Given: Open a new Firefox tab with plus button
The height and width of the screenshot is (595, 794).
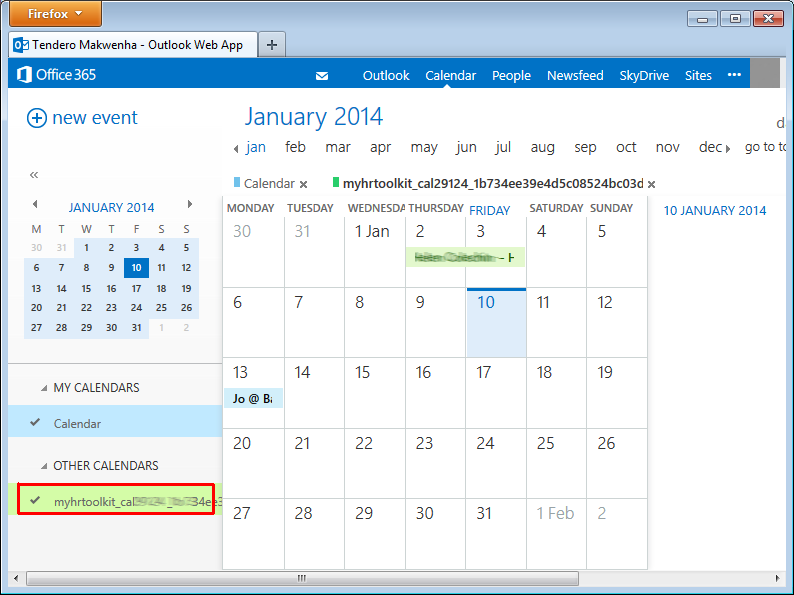Looking at the screenshot, I should (272, 45).
